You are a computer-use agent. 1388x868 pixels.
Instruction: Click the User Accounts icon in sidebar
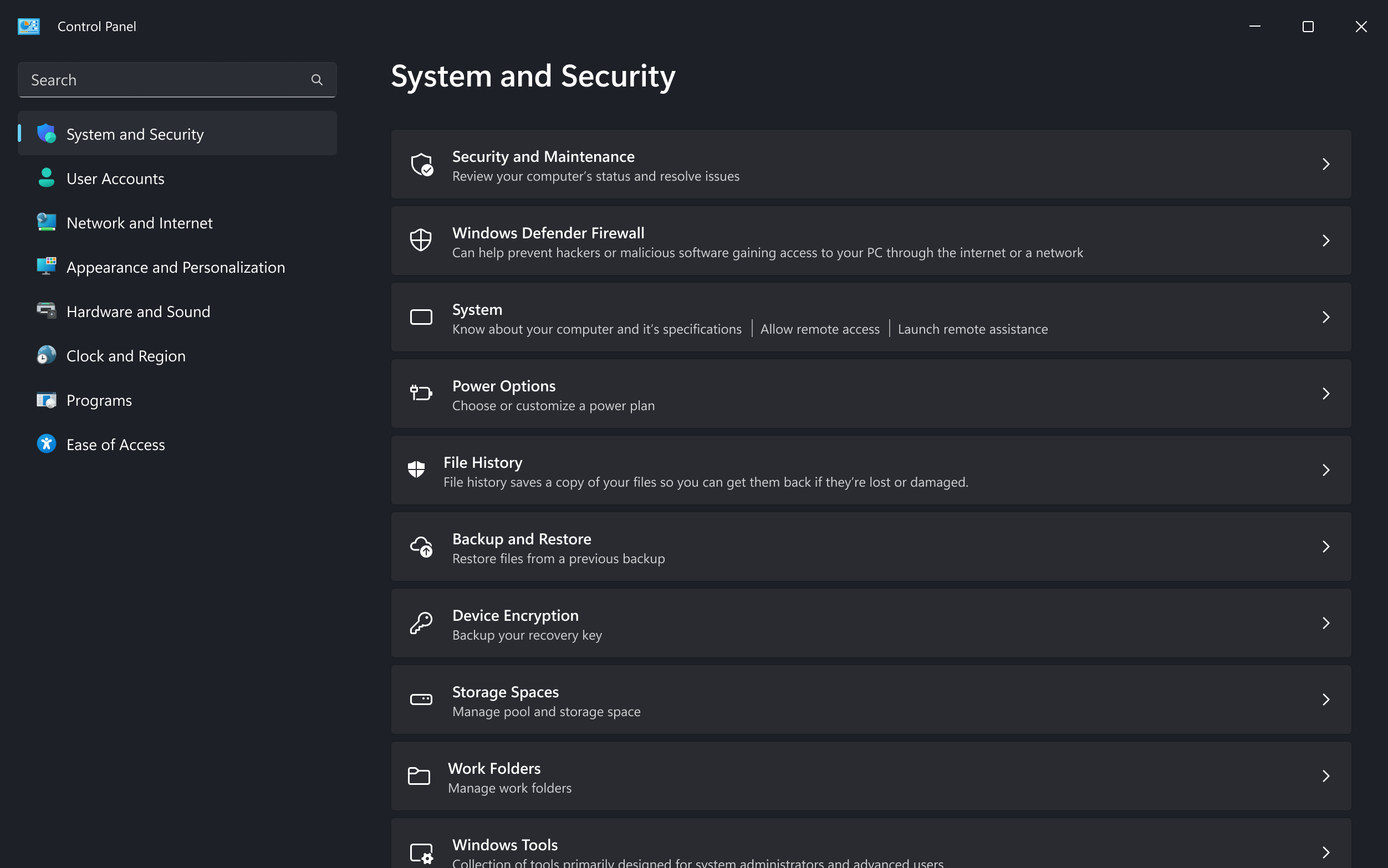point(47,178)
